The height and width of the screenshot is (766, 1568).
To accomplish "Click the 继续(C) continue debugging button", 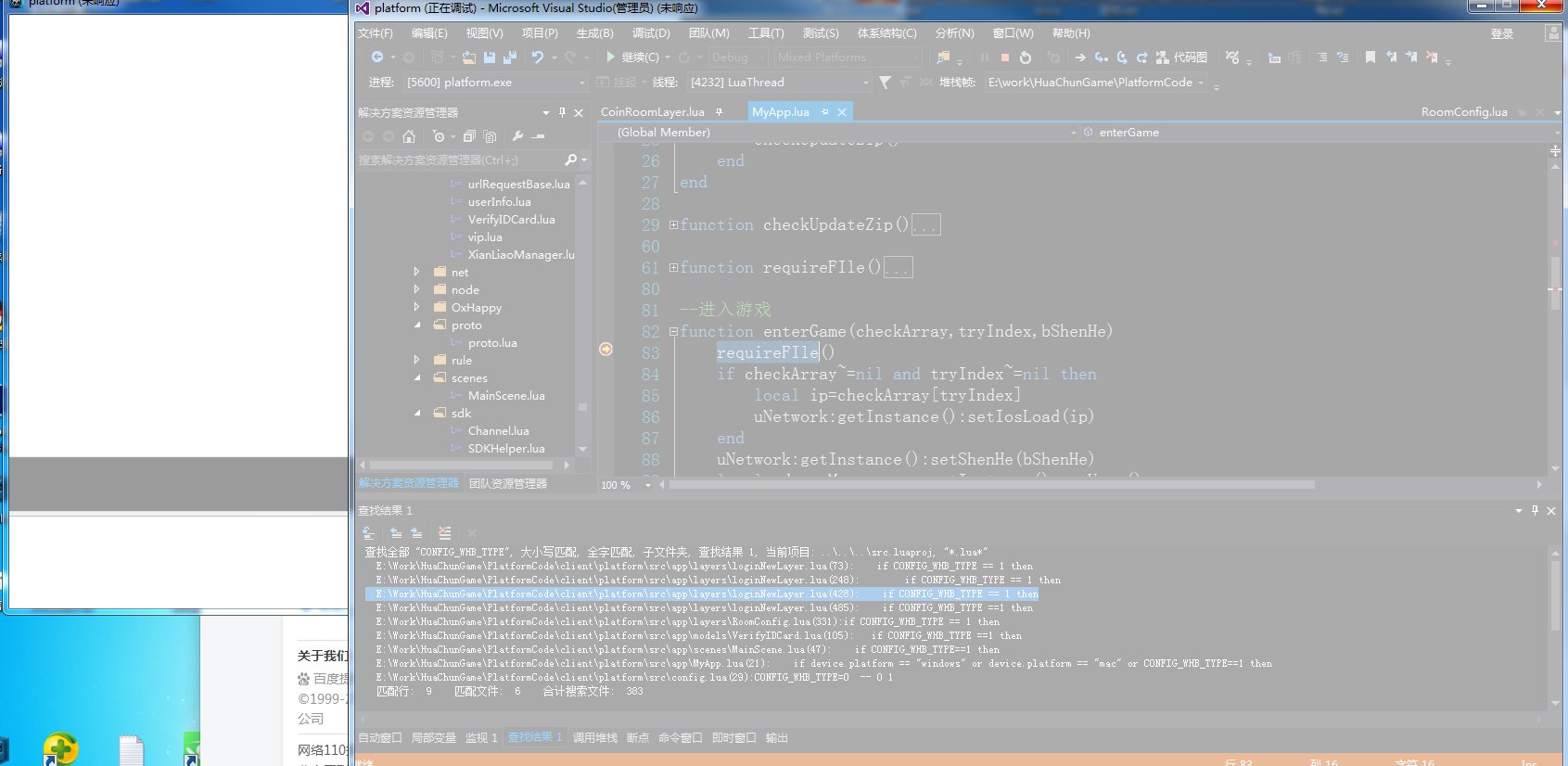I will coord(632,57).
